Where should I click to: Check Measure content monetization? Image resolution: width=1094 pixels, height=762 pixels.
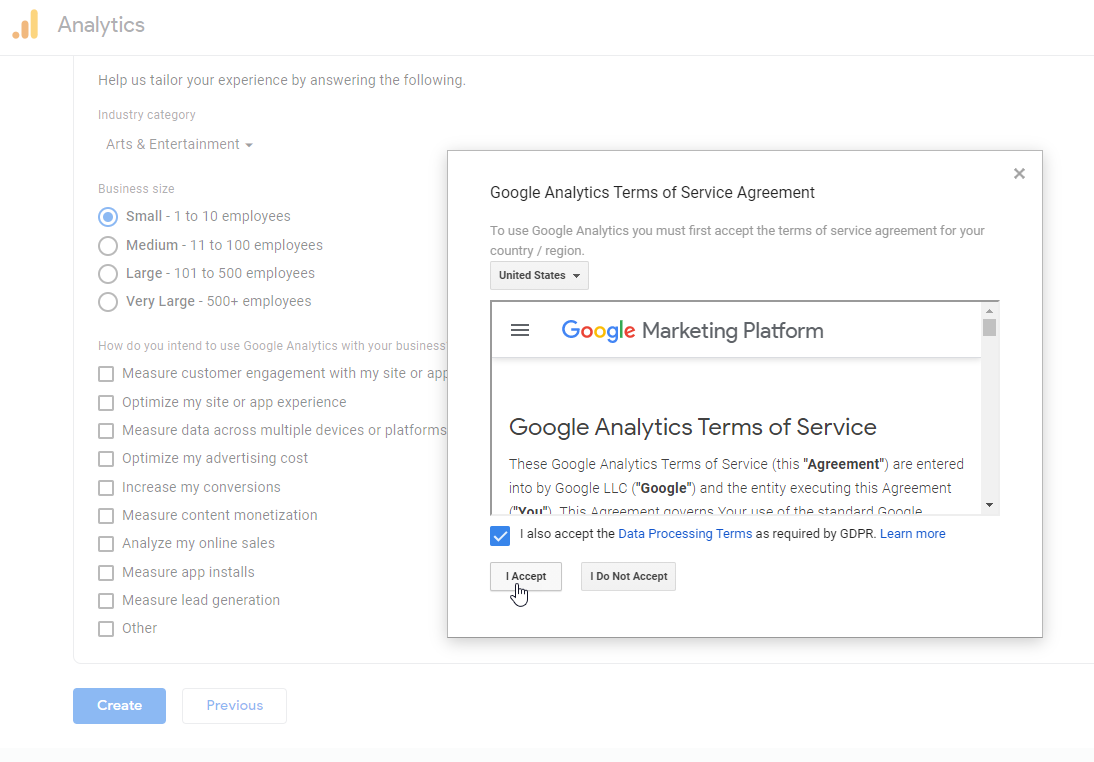tap(106, 516)
